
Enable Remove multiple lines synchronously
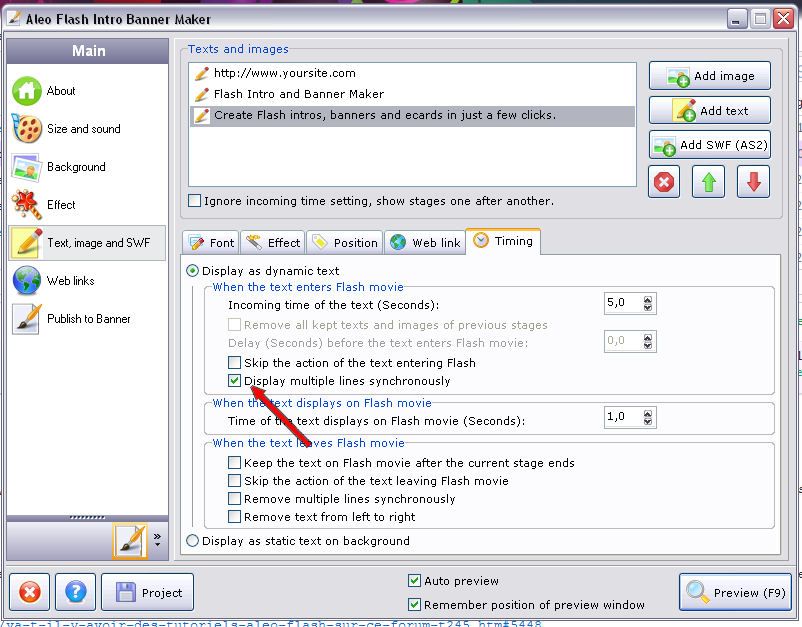[234, 499]
